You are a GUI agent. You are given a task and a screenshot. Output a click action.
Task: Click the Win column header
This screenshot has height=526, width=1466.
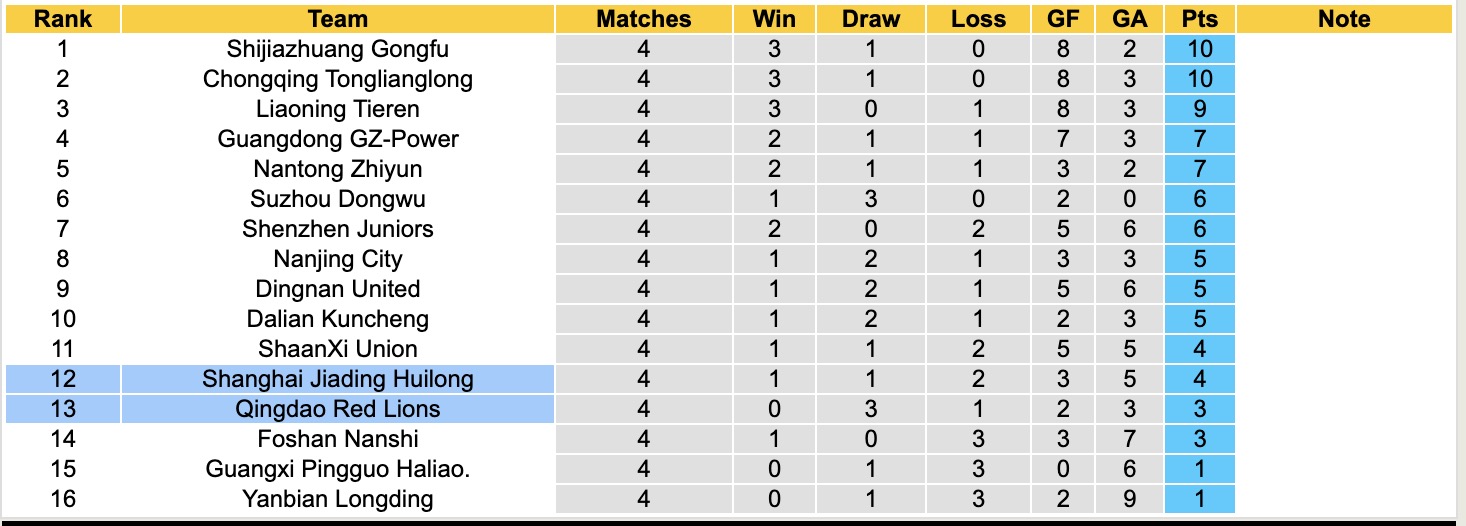point(773,19)
